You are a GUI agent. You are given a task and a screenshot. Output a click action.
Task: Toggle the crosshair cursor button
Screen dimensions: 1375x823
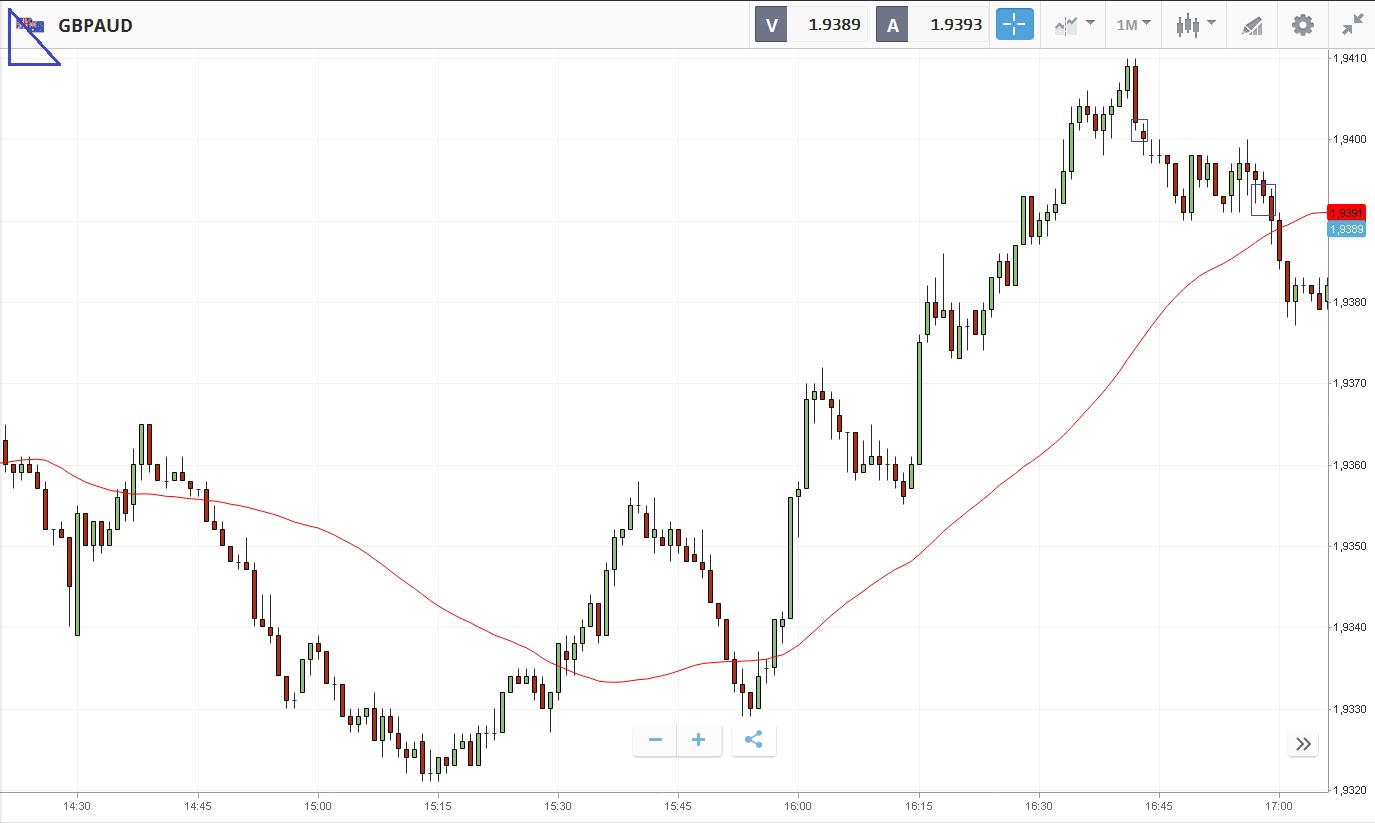[x=1014, y=25]
